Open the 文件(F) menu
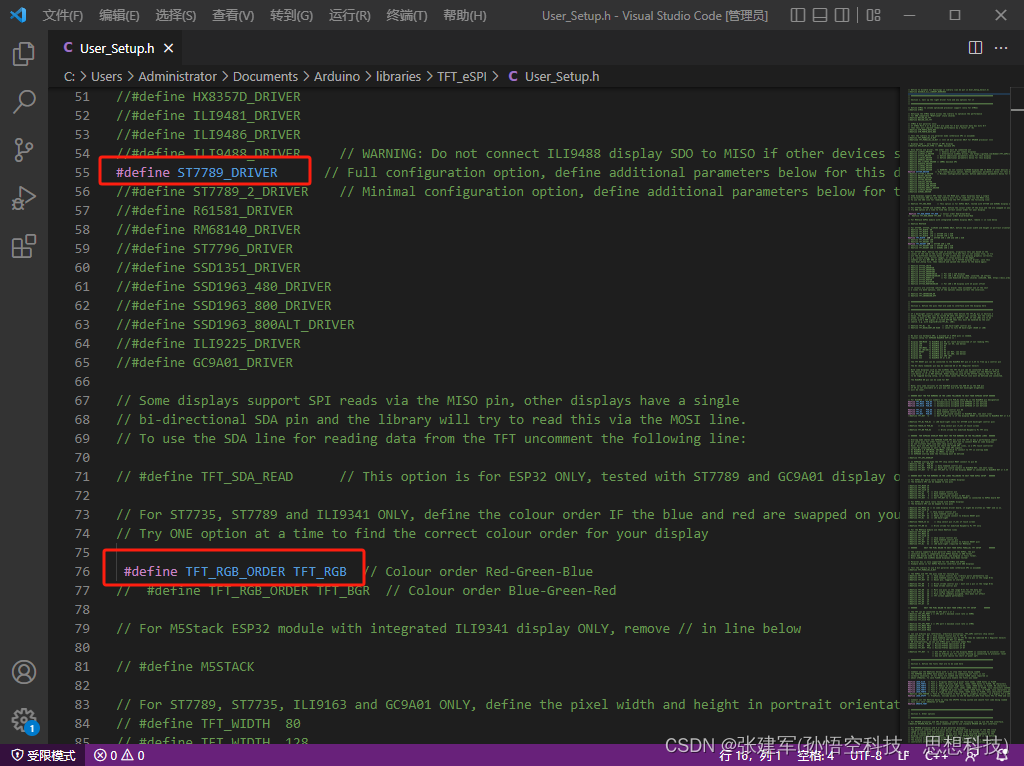The image size is (1024, 766). tap(62, 15)
